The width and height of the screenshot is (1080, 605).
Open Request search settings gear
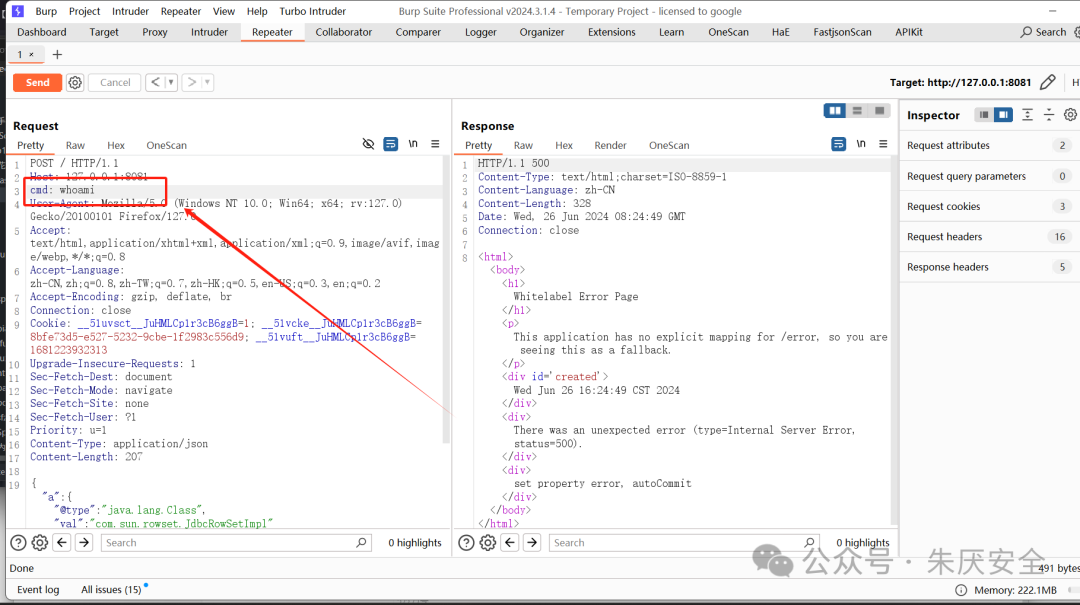40,543
